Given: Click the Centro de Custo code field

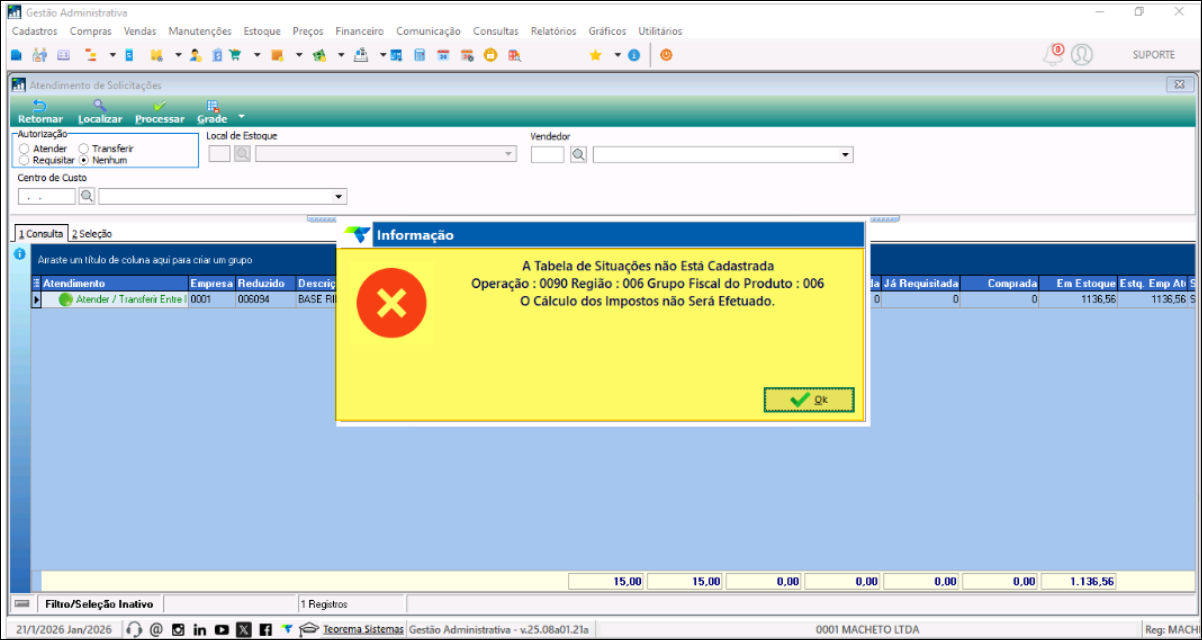Looking at the screenshot, I should tap(46, 196).
